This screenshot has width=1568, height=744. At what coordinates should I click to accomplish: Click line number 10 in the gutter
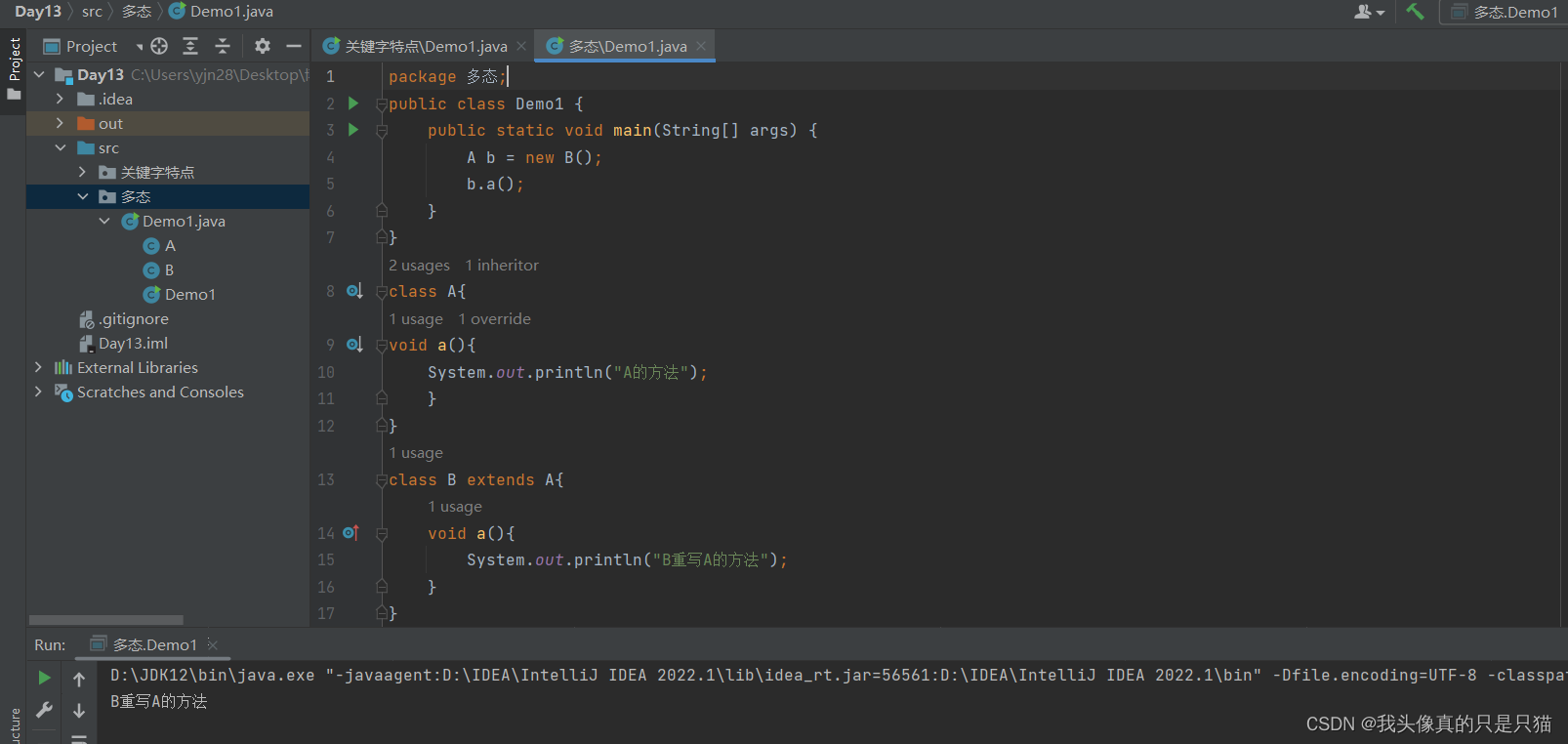point(326,372)
